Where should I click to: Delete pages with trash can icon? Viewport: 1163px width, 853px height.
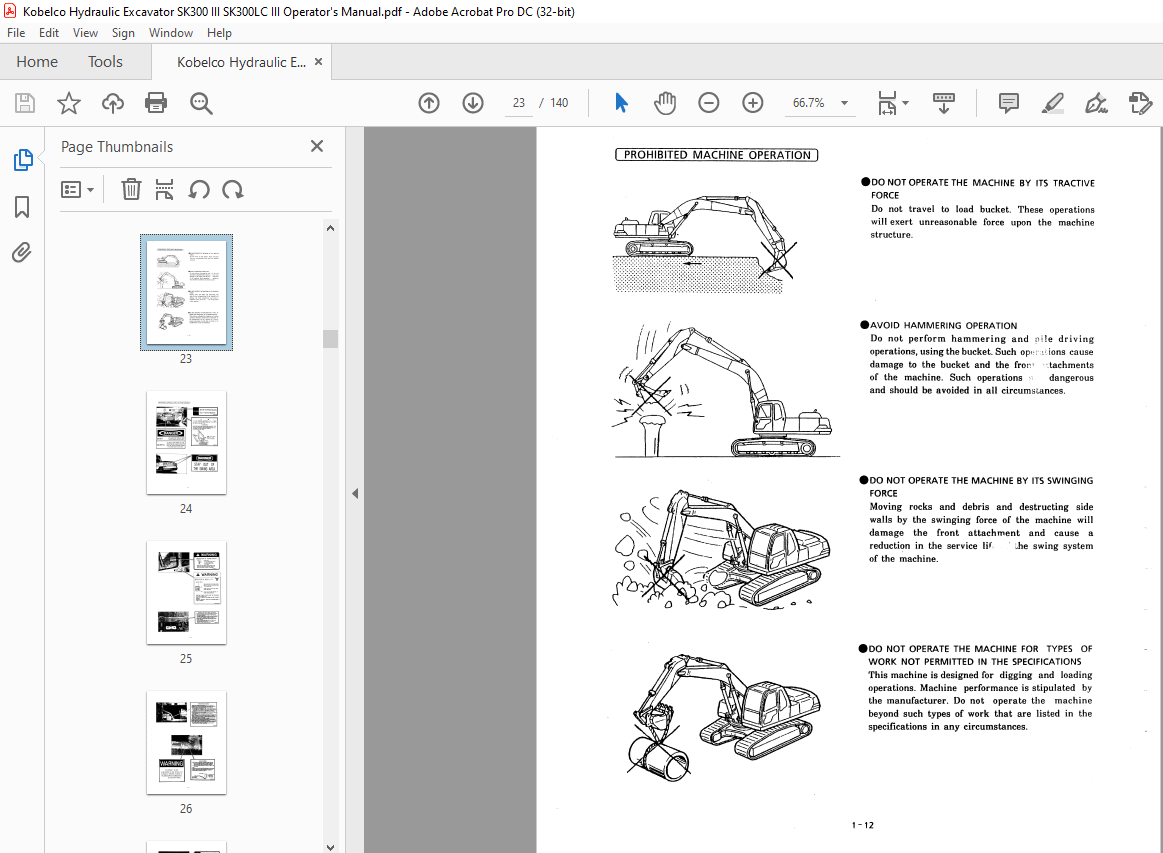pyautogui.click(x=131, y=190)
